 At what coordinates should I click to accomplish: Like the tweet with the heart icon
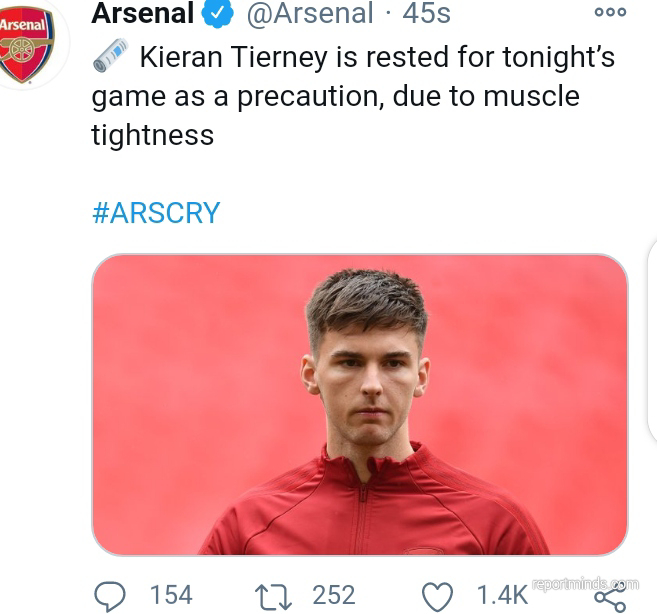tap(437, 596)
